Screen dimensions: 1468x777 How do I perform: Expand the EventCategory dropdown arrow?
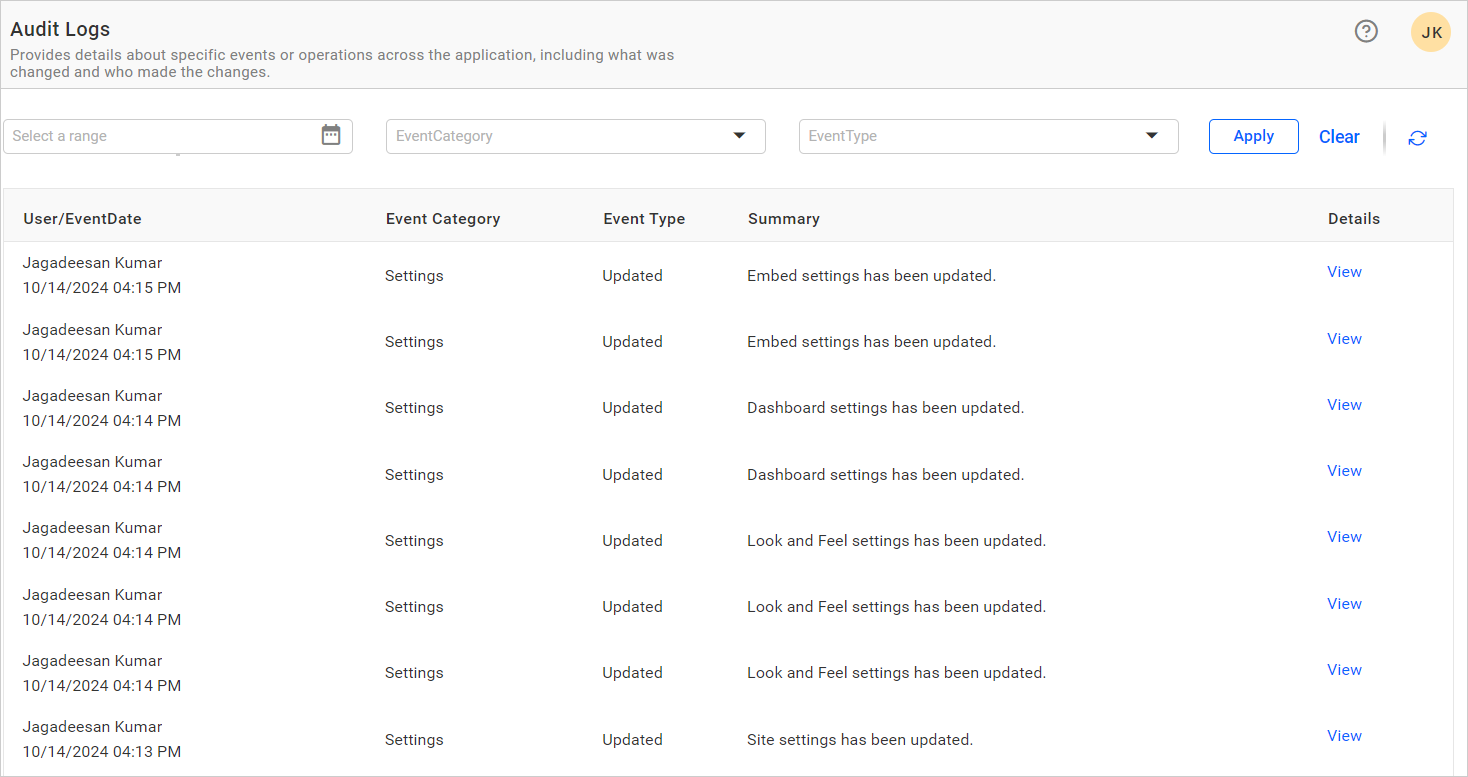pyautogui.click(x=739, y=136)
